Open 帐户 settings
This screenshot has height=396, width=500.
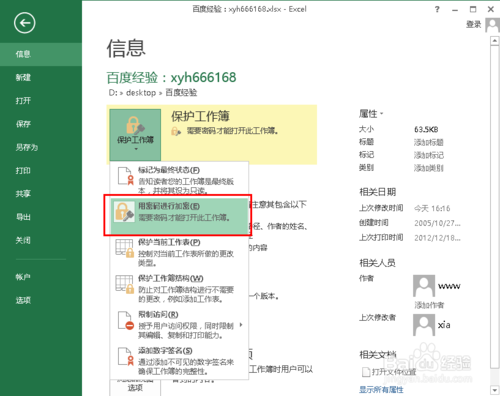[41, 277]
